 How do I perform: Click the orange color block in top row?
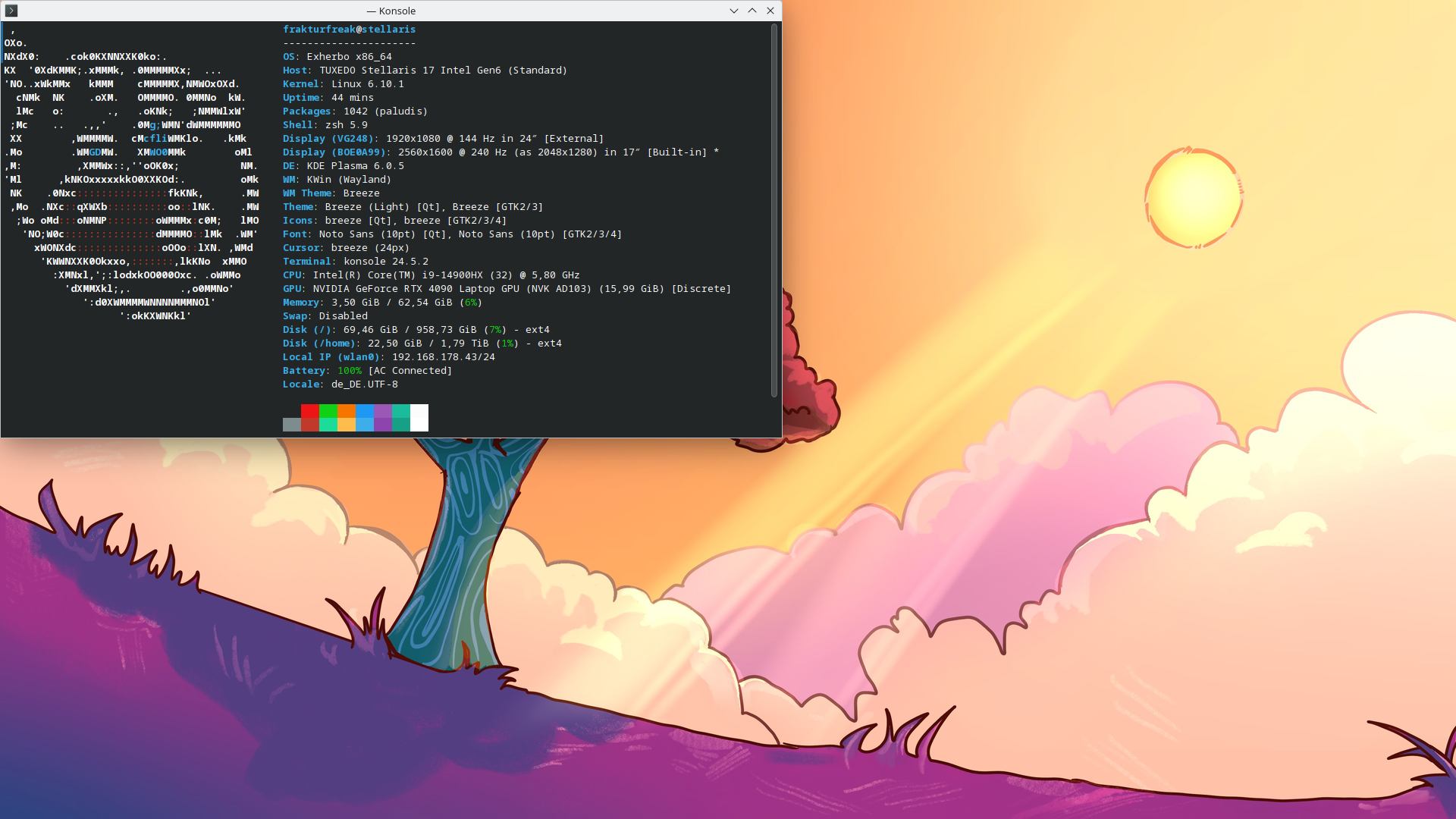click(x=347, y=411)
